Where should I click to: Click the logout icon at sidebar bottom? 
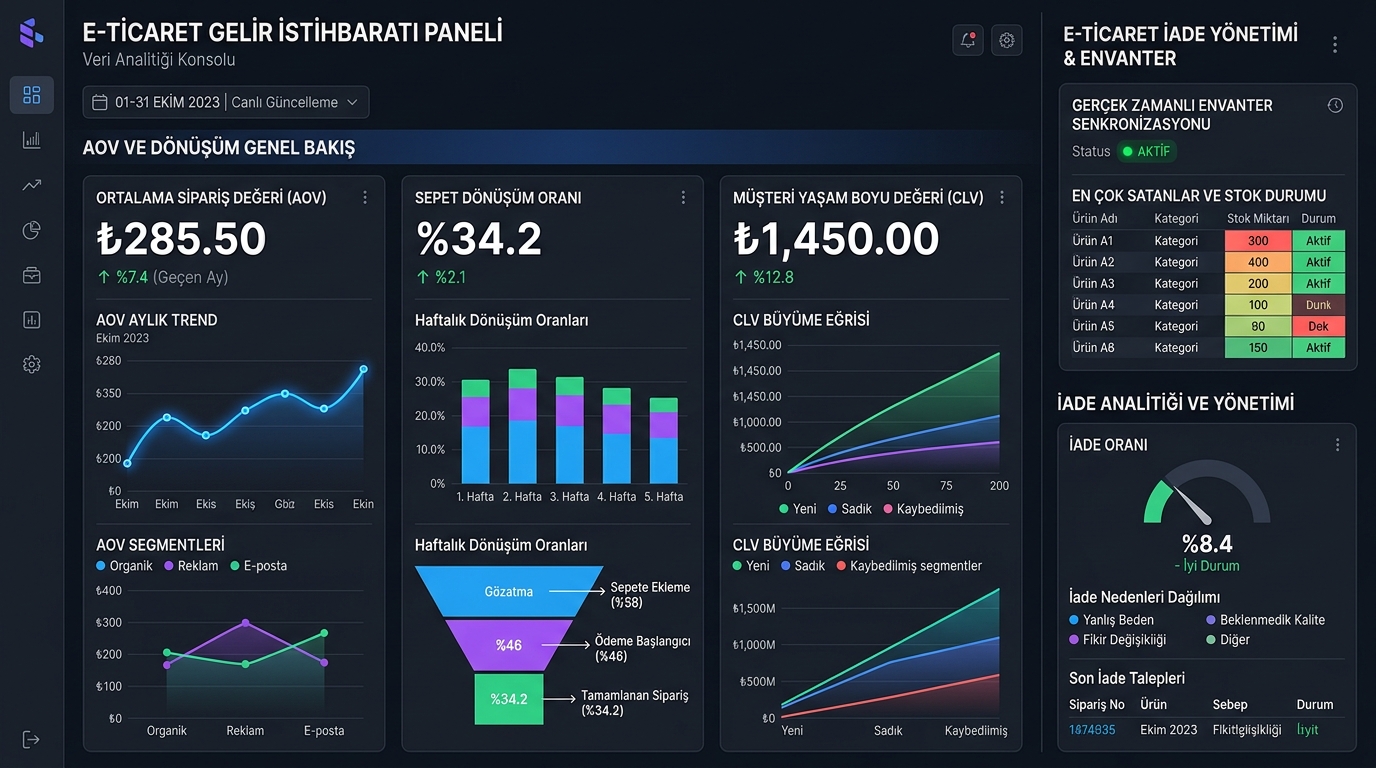point(31,739)
